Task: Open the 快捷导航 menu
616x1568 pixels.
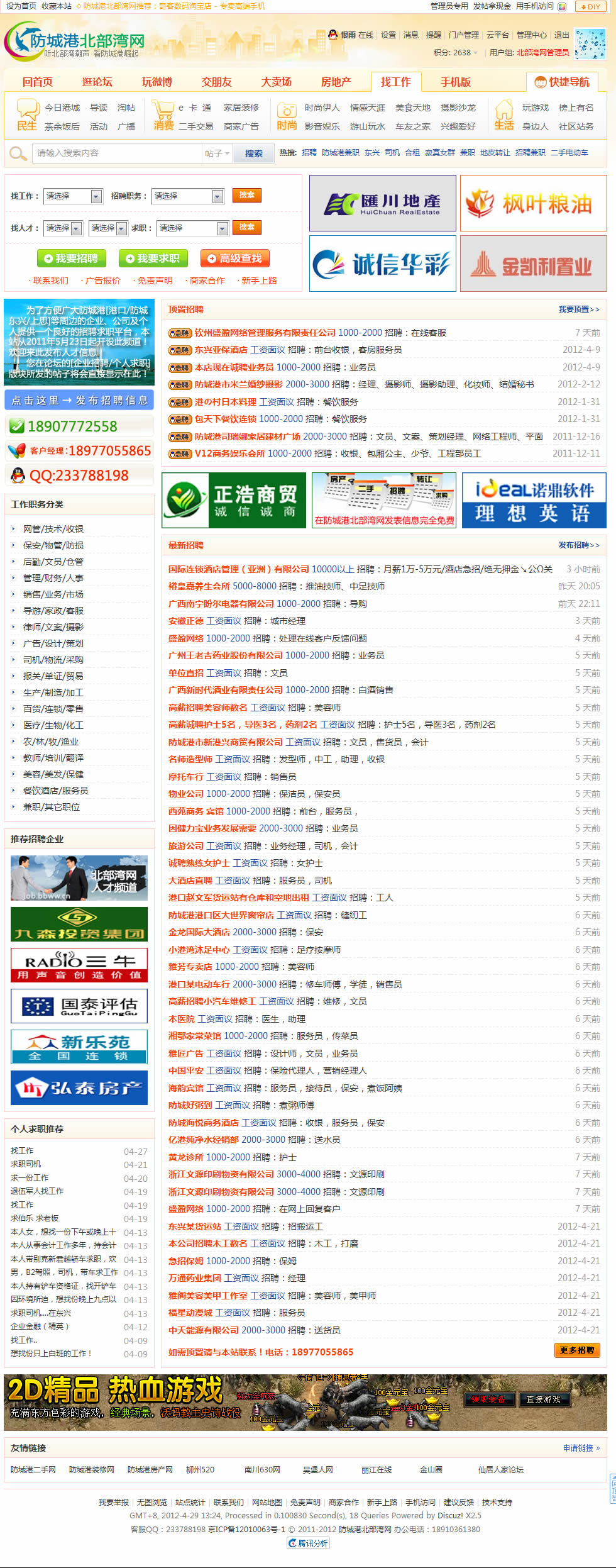Action: (562, 82)
